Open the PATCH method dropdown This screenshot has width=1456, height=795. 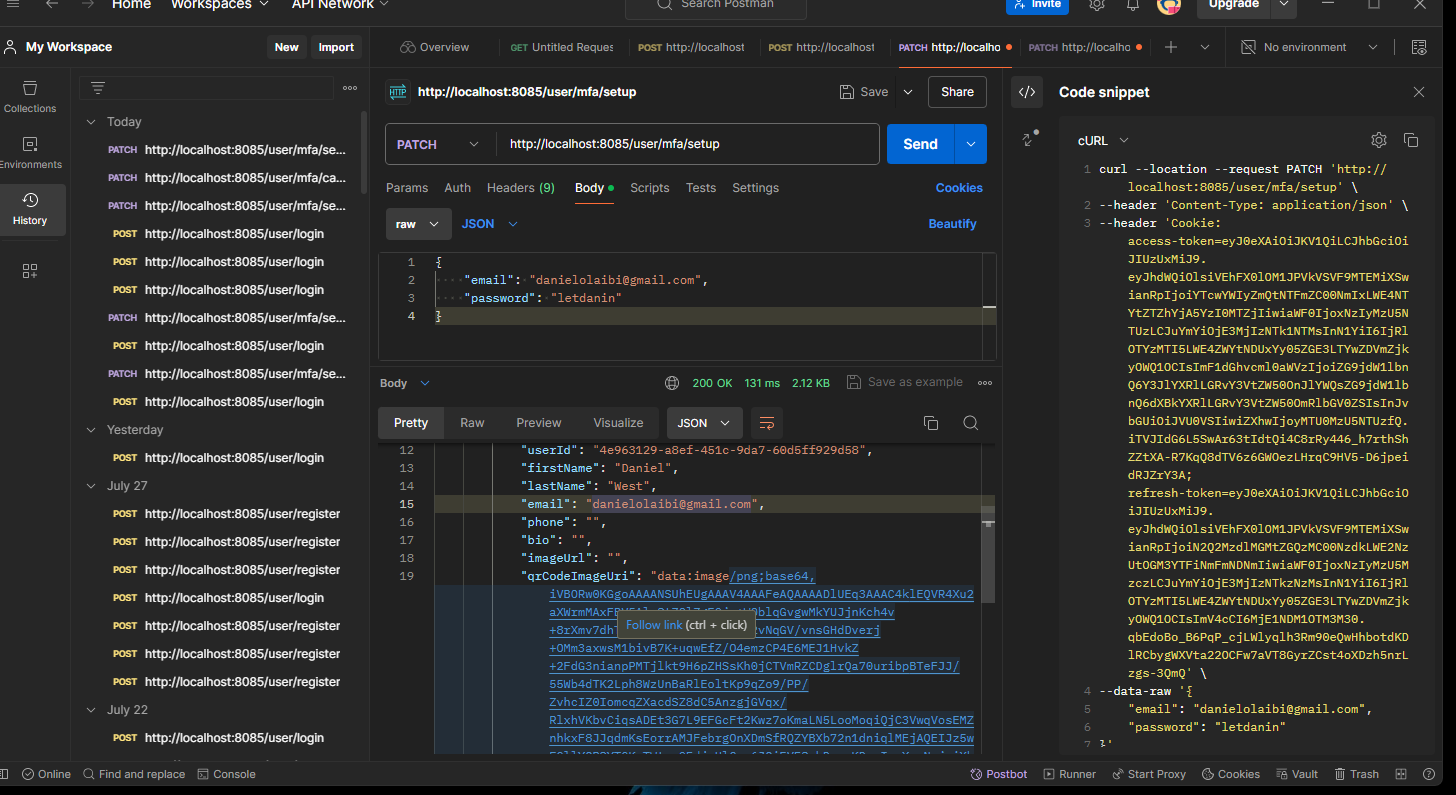[x=439, y=144]
